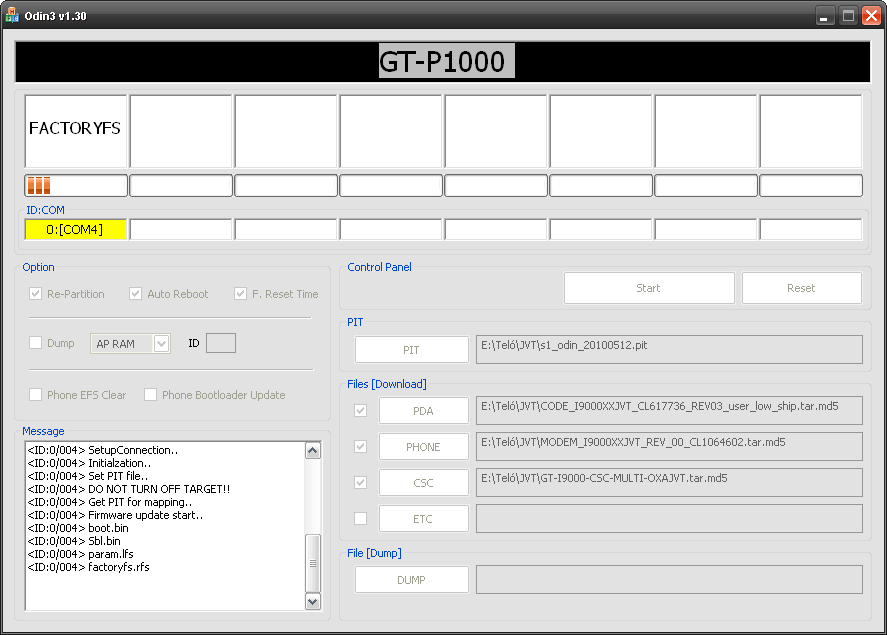Select the 'Firmware update start..' log line
The height and width of the screenshot is (635, 887).
(115, 515)
